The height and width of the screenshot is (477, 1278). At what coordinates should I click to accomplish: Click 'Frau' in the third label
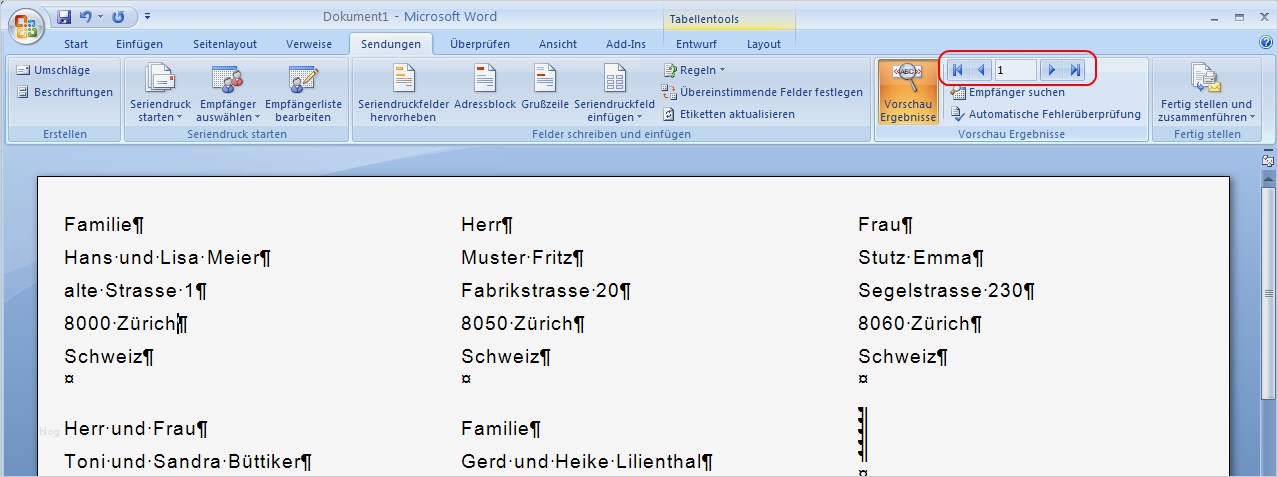pyautogui.click(x=879, y=225)
